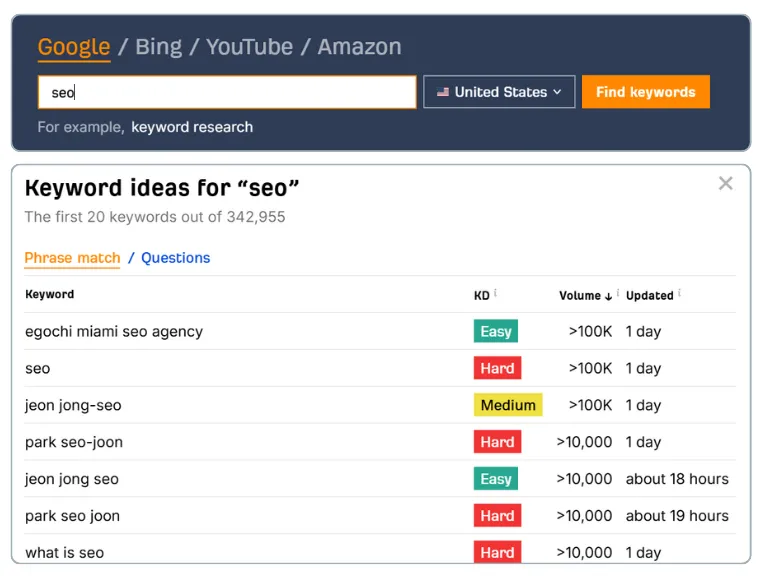Click the '1 day' value in 'egochi miami' row
This screenshot has height=576, width=764.
(x=643, y=331)
